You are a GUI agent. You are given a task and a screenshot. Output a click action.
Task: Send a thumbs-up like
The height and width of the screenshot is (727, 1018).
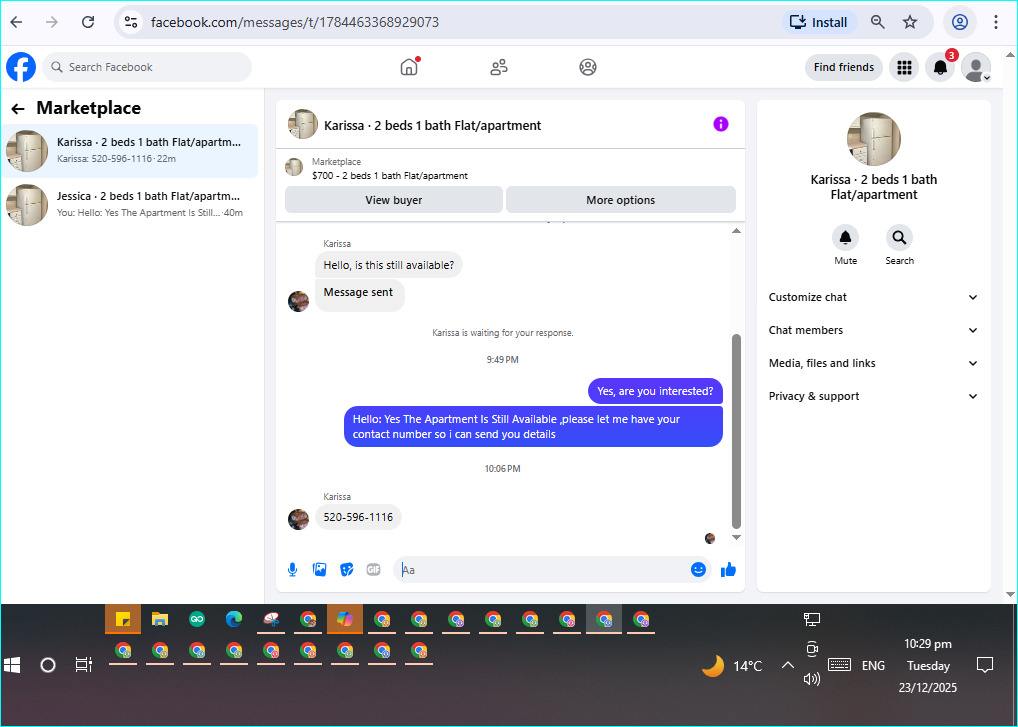pyautogui.click(x=728, y=570)
